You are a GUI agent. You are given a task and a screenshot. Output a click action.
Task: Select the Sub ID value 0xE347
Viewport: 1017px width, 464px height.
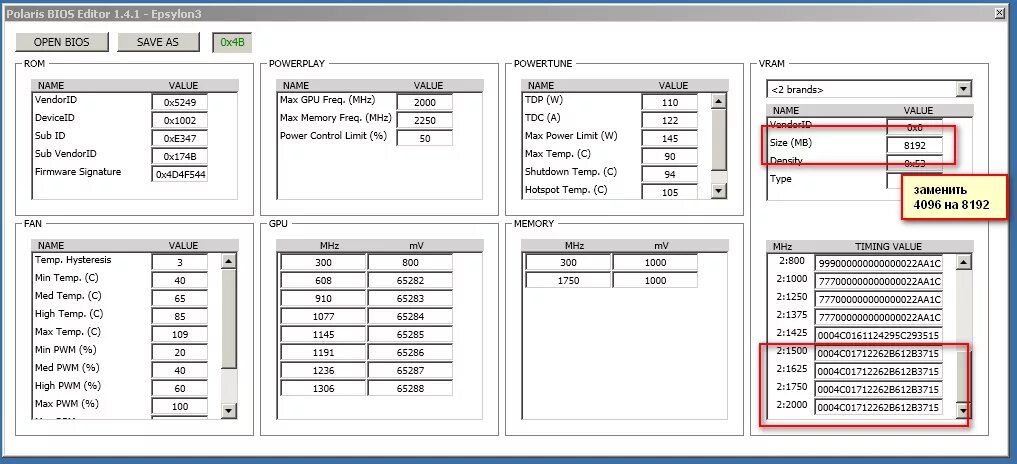click(180, 139)
